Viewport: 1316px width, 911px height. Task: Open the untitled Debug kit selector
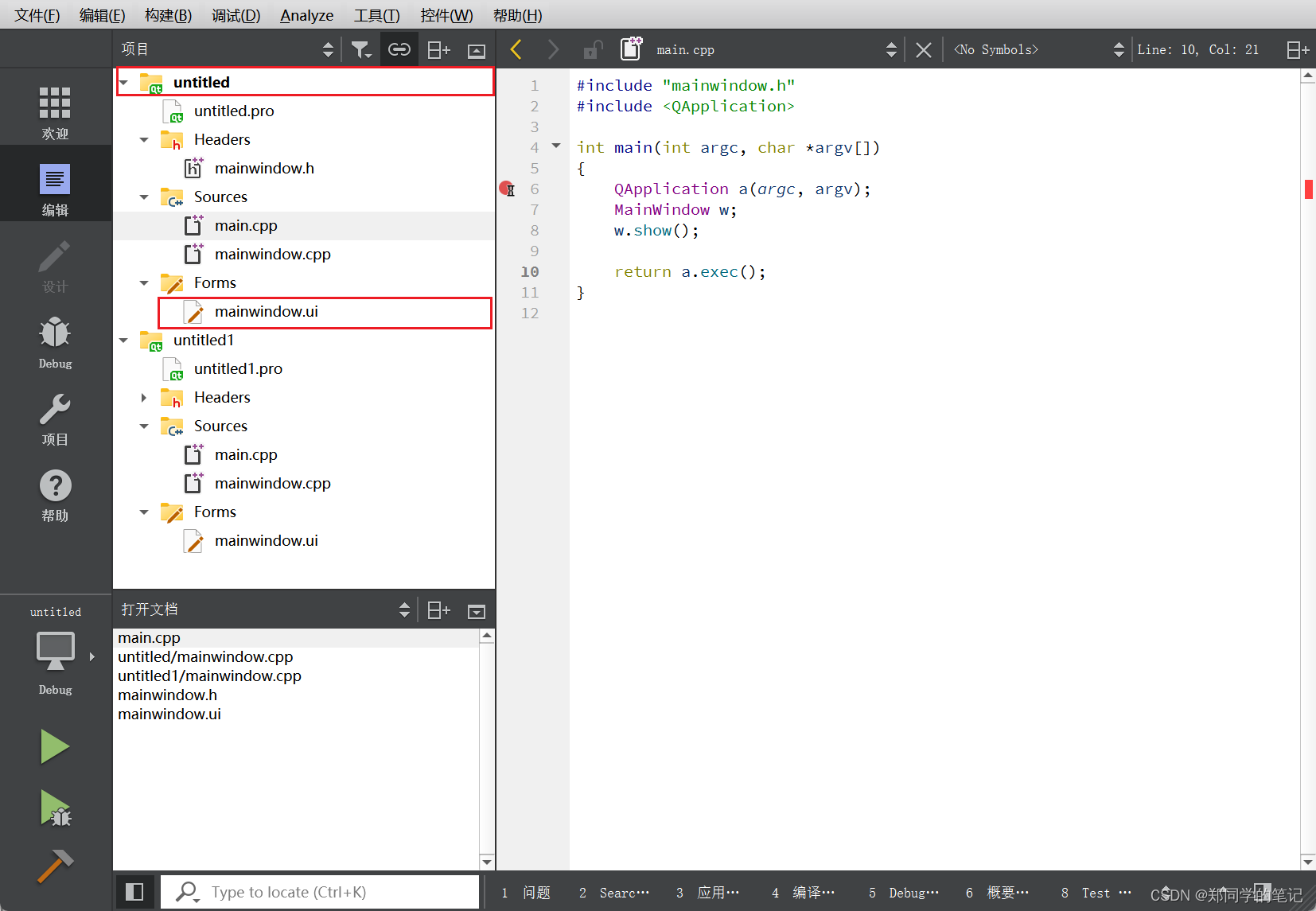[x=55, y=651]
